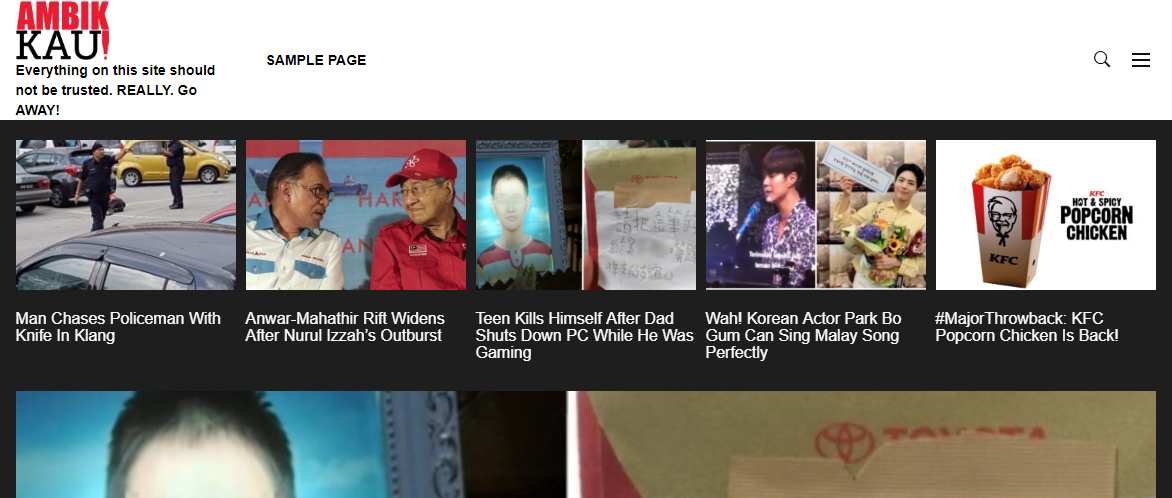
Task: Click the KFC Popcorn Chicken box thumbnail
Action: click(1046, 215)
